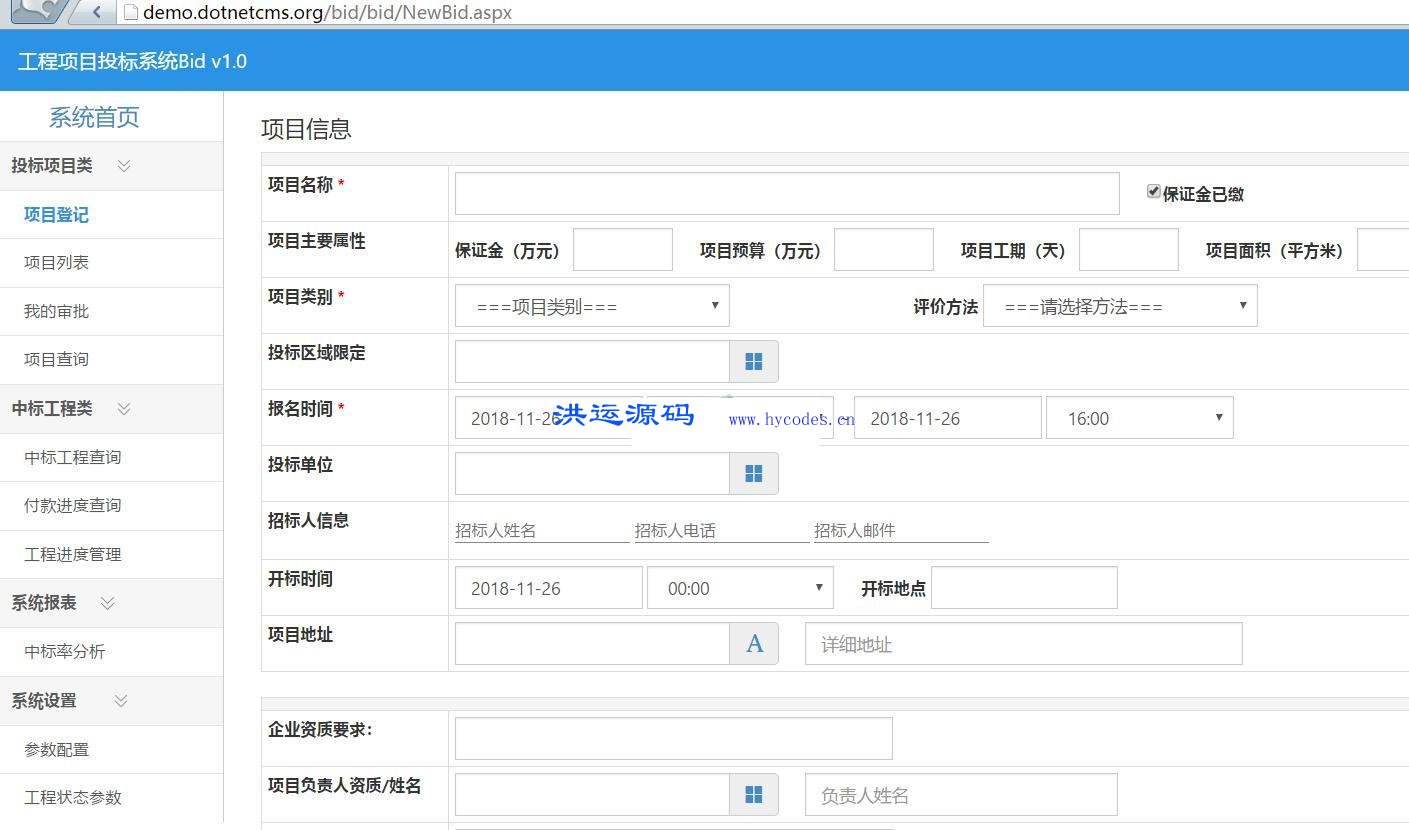Click page icon in the address bar
1409x830 pixels.
click(130, 12)
